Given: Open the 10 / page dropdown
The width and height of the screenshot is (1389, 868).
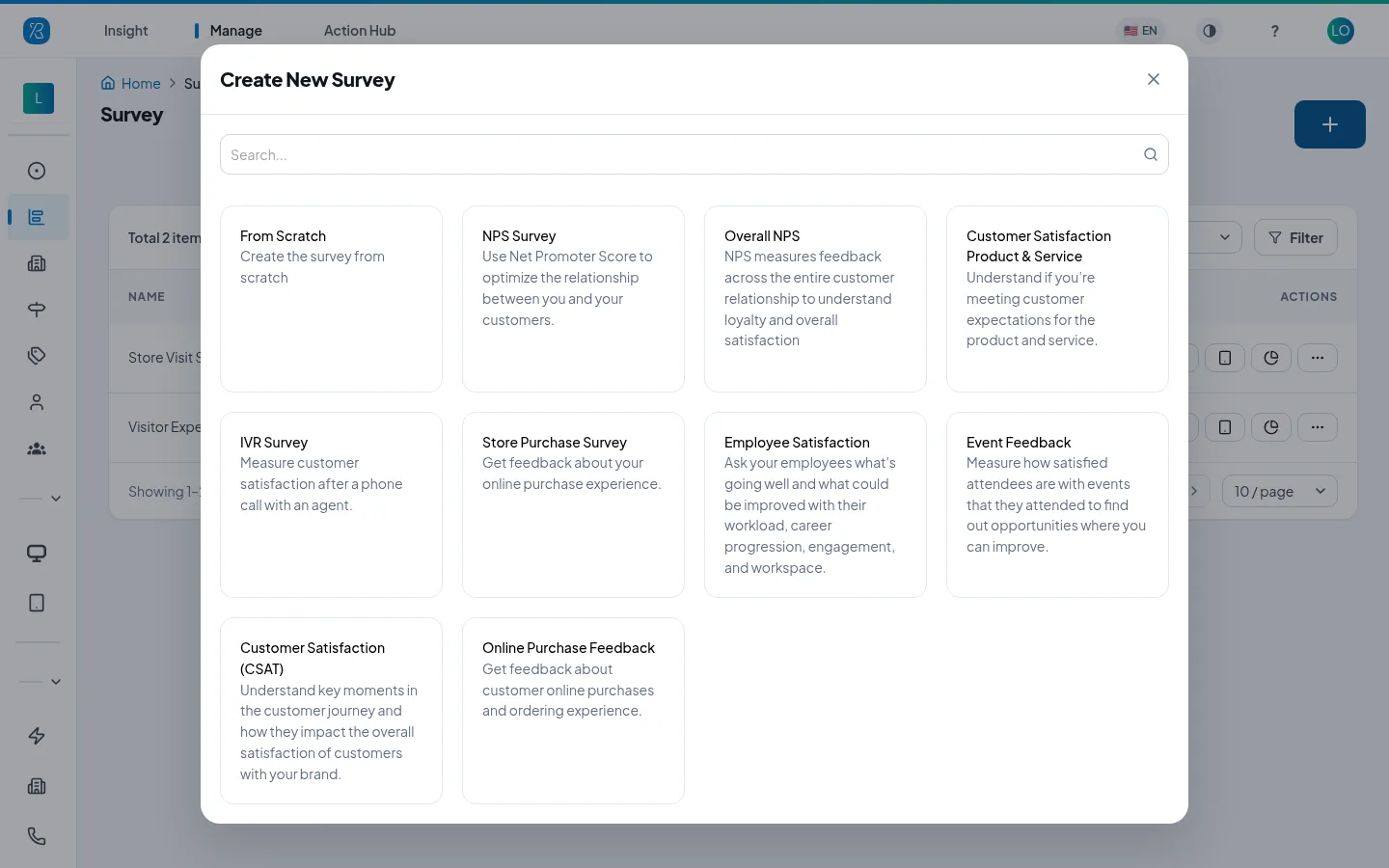Looking at the screenshot, I should click(1279, 492).
